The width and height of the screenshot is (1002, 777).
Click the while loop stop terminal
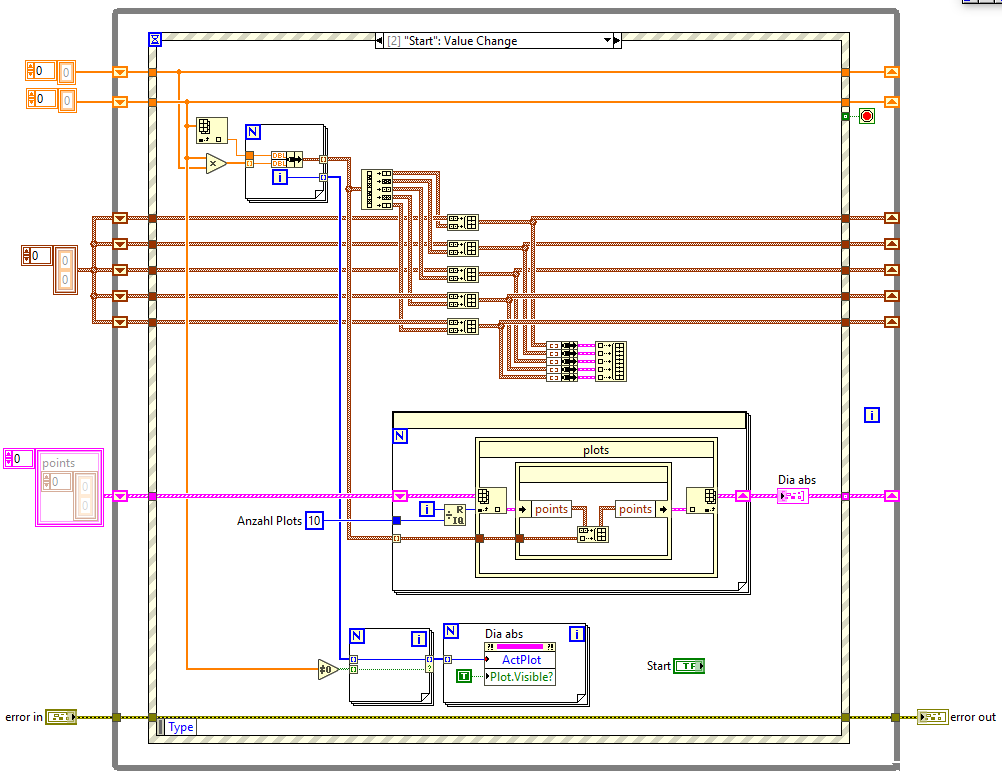pyautogui.click(x=867, y=116)
